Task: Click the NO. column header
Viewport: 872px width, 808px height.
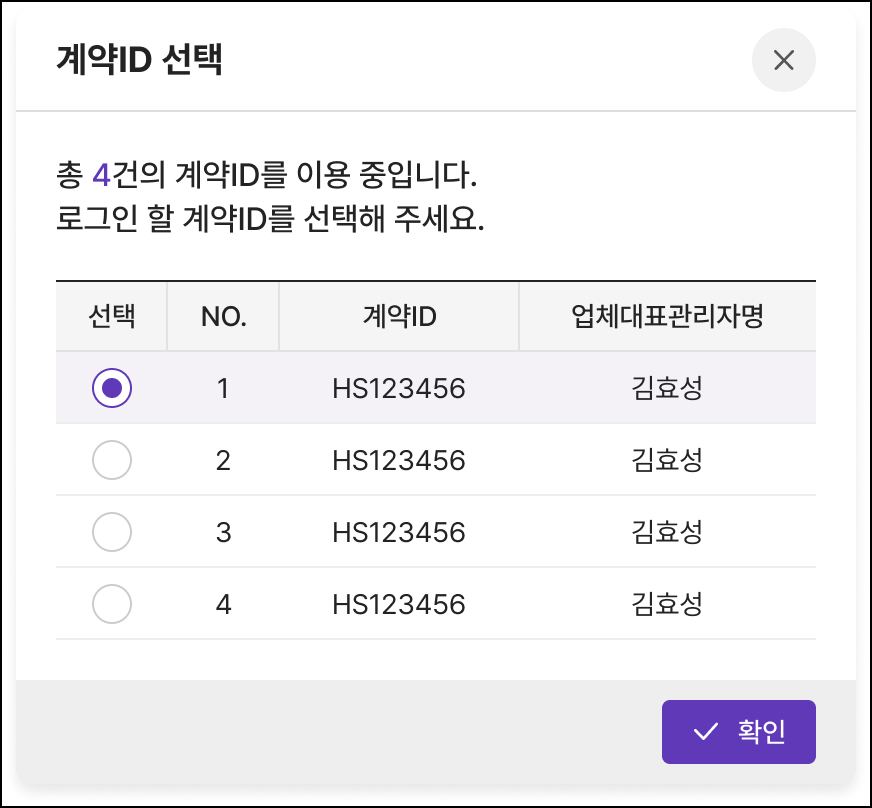Action: pos(224,316)
